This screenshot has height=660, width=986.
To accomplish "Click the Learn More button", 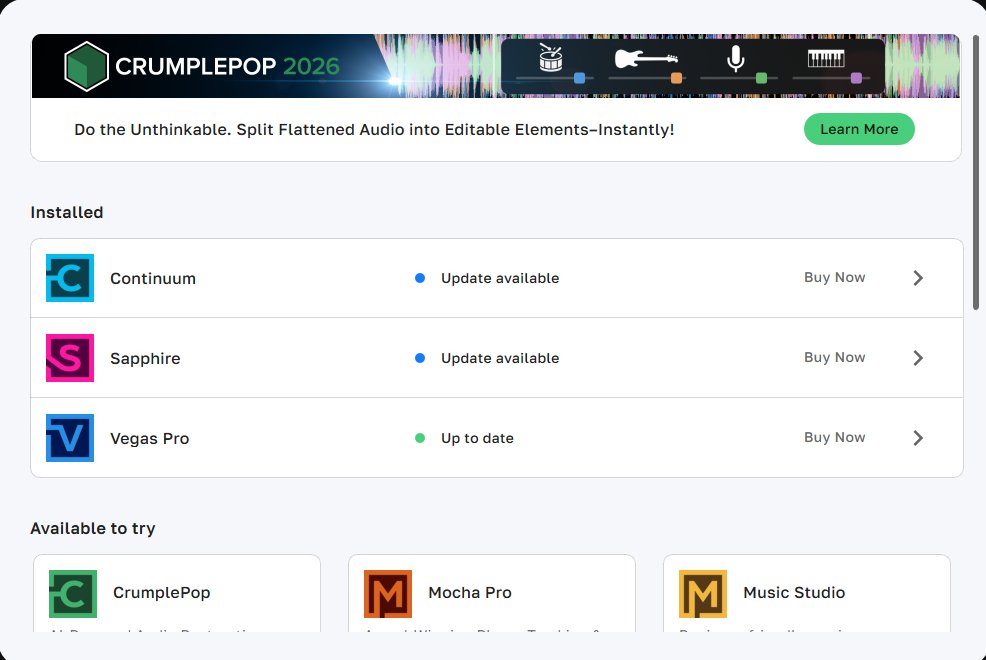I will [x=859, y=129].
